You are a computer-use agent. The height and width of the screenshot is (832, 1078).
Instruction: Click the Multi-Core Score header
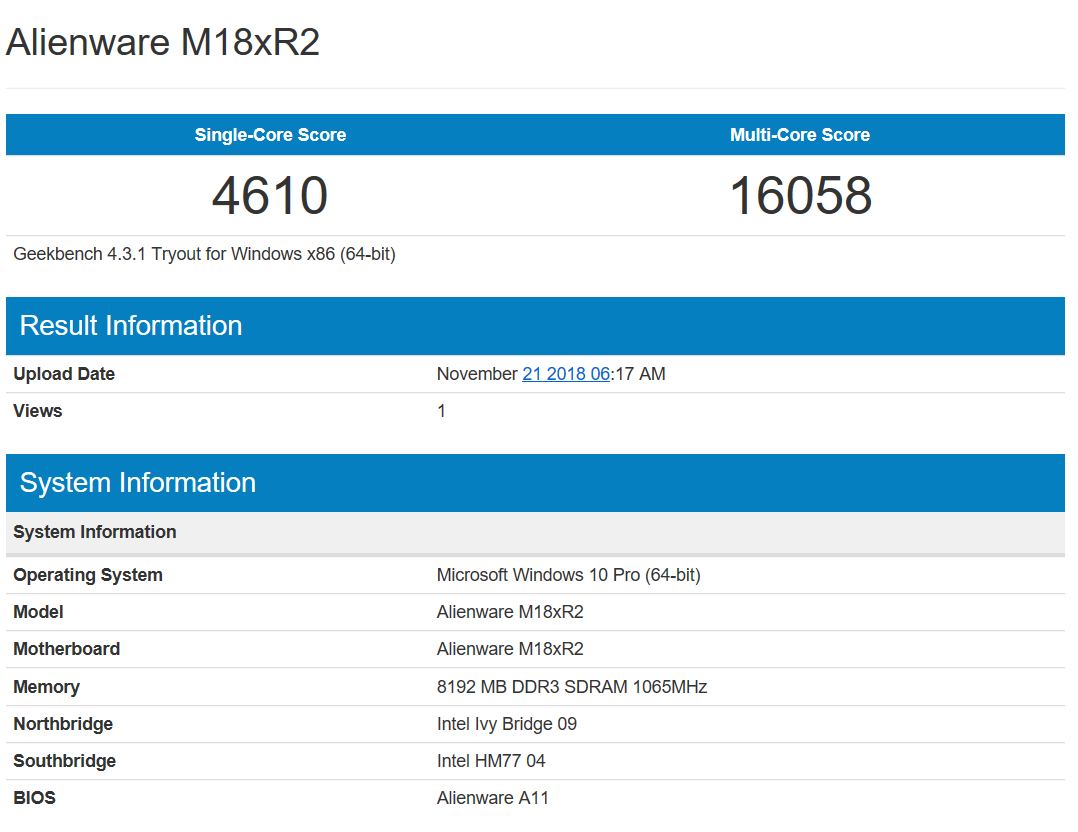pyautogui.click(x=800, y=135)
